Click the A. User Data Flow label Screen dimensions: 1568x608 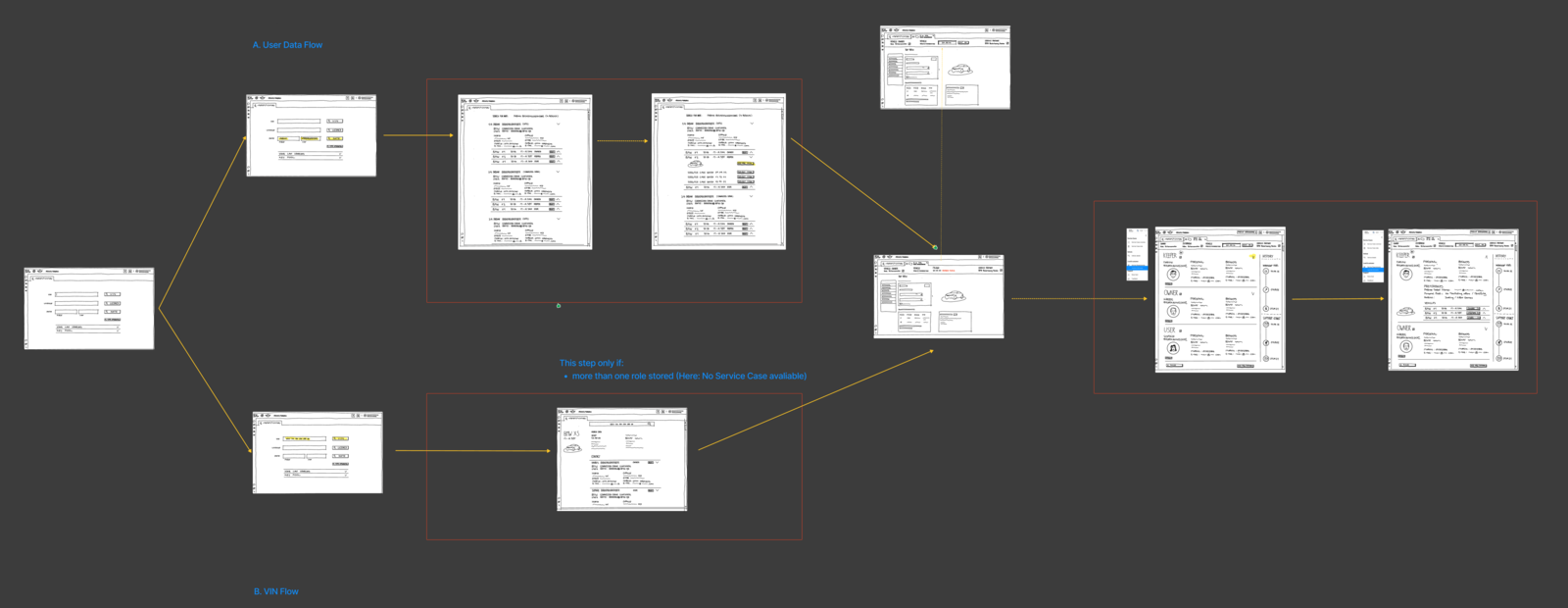click(287, 45)
